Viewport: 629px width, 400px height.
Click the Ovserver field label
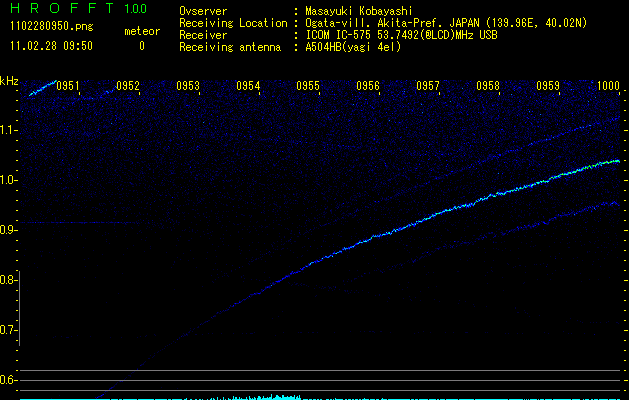coord(203,11)
